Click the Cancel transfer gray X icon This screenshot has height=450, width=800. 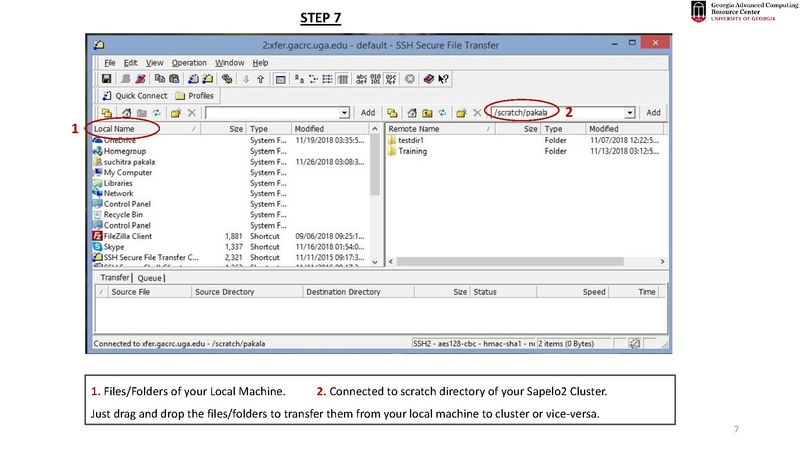point(410,79)
